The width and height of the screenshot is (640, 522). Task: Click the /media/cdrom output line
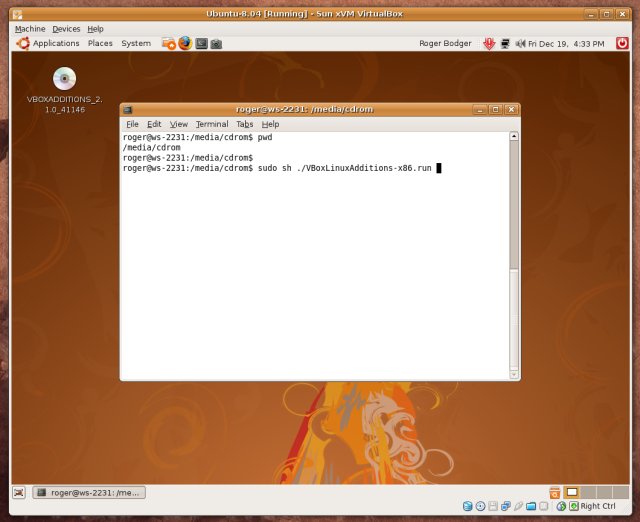151,147
